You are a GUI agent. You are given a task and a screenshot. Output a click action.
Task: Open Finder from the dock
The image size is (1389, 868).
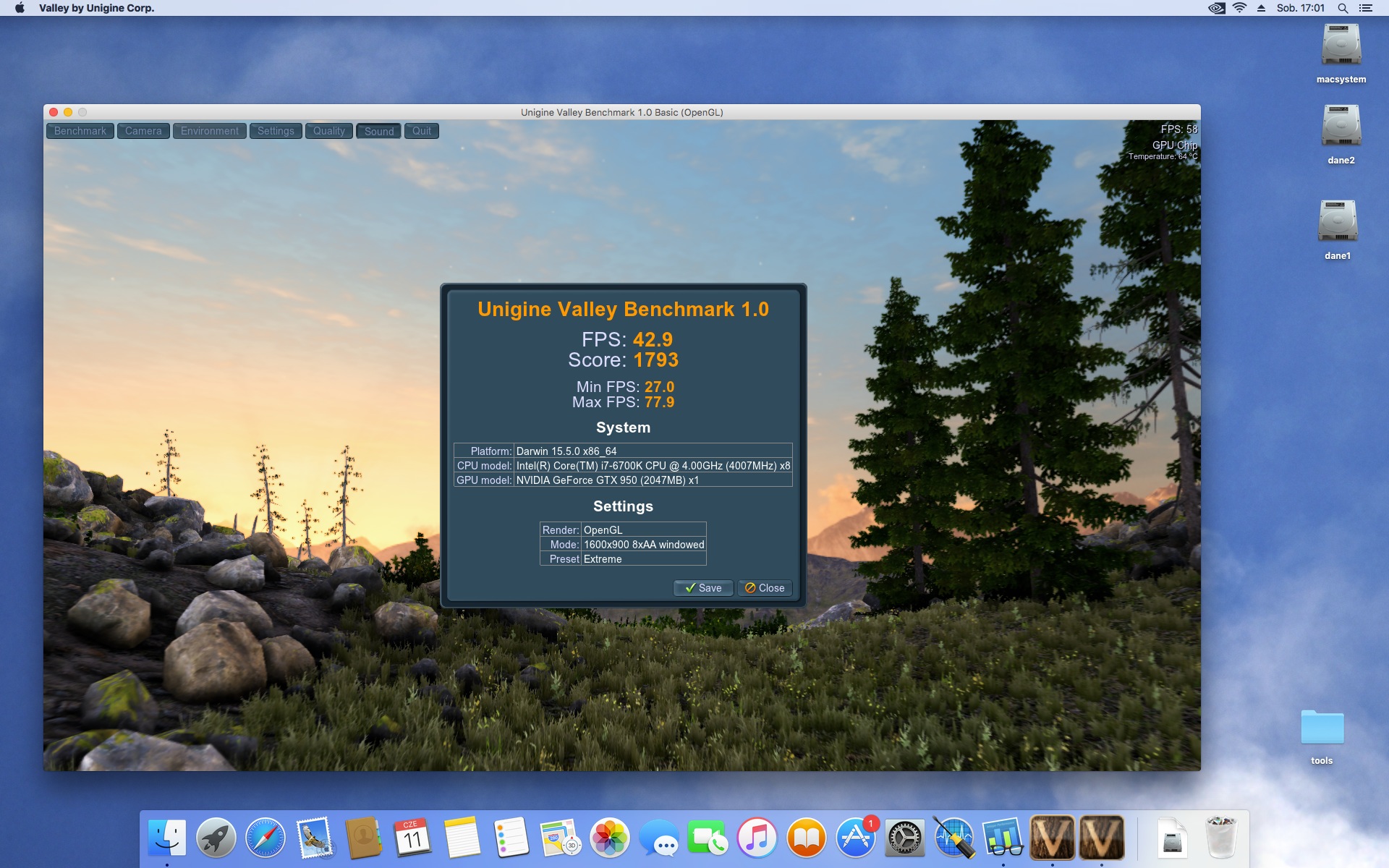(x=167, y=838)
